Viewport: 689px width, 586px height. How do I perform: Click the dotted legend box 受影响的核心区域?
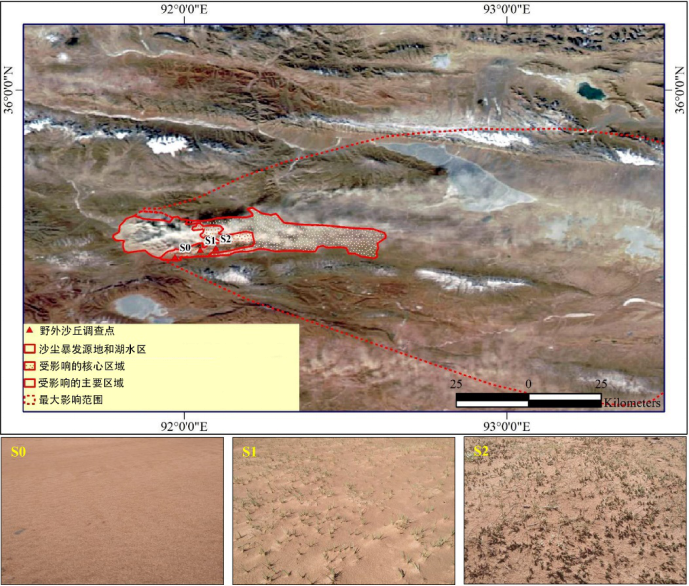pyautogui.click(x=29, y=366)
